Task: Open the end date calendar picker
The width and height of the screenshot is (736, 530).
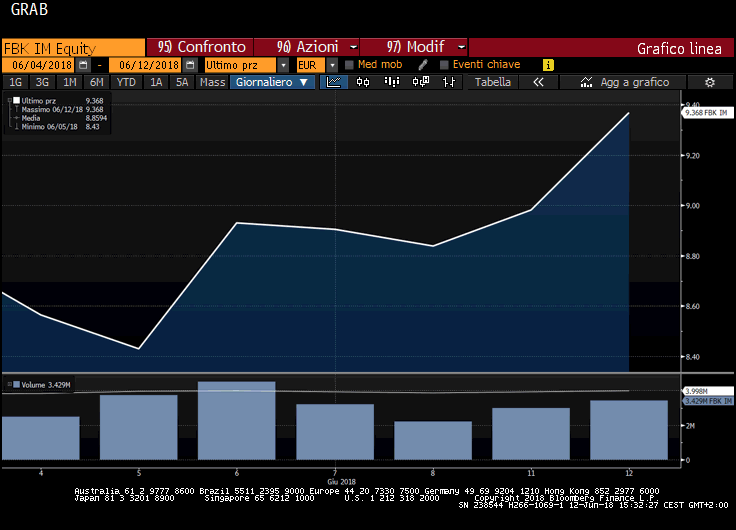Action: (x=190, y=65)
